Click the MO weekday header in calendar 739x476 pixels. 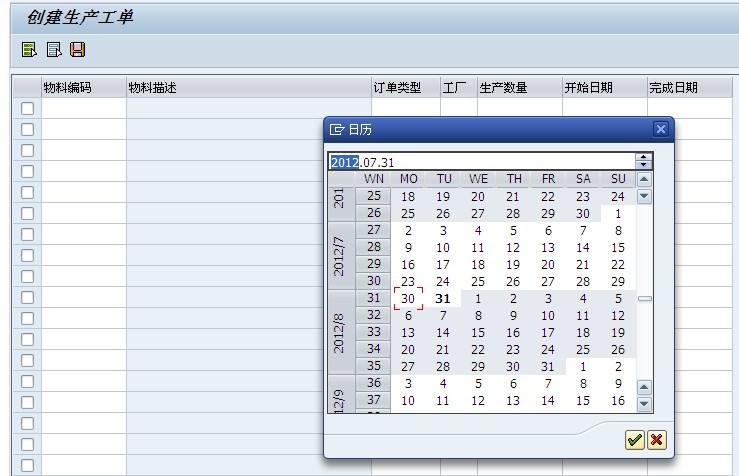(409, 179)
